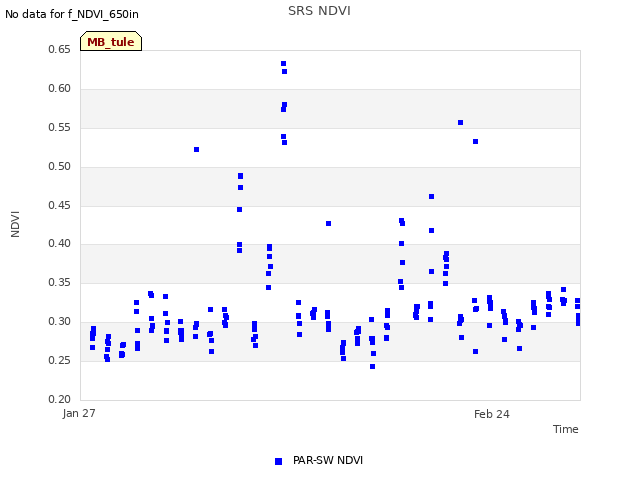The height and width of the screenshot is (480, 640).
Task: Click the 0.55 y-axis tick label
Action: 59,127
